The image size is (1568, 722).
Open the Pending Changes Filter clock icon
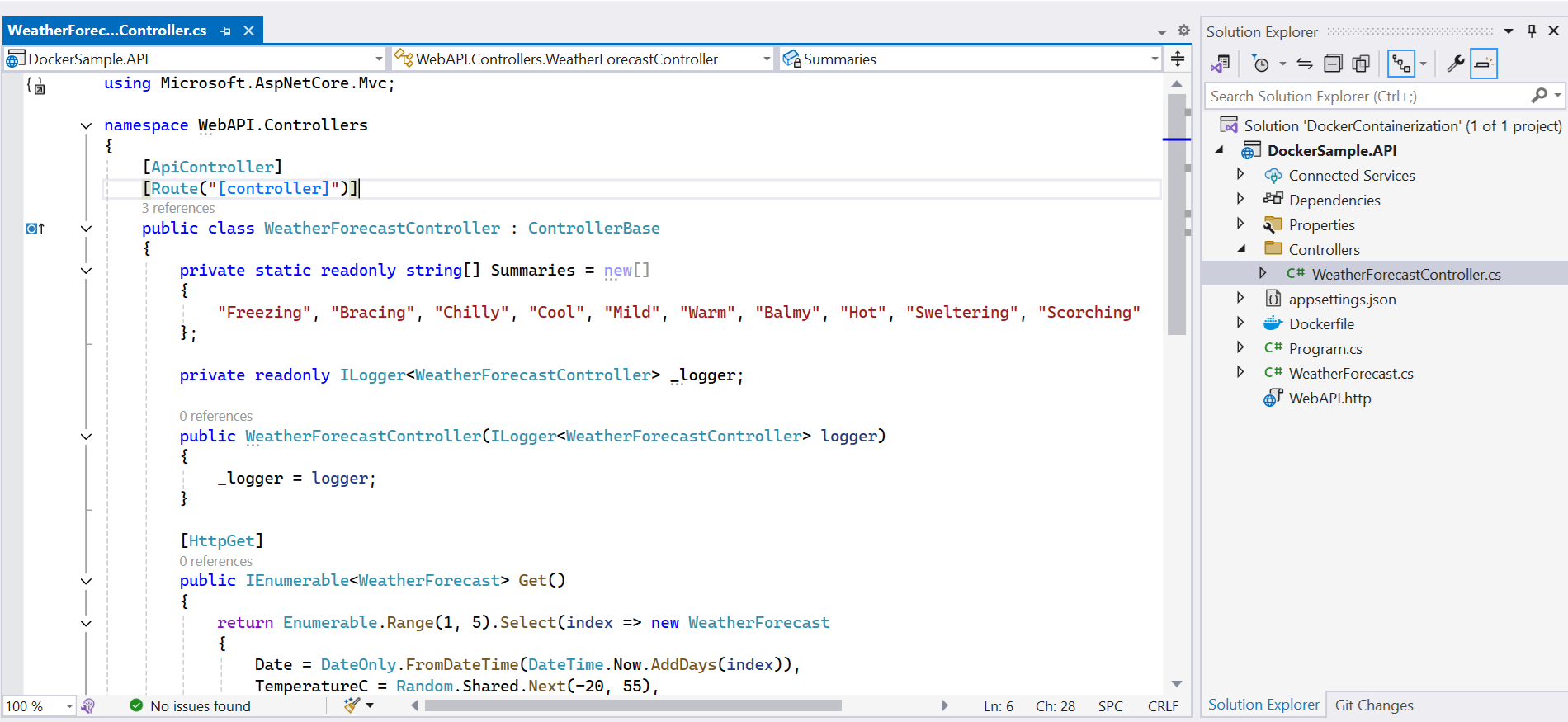pos(1260,64)
